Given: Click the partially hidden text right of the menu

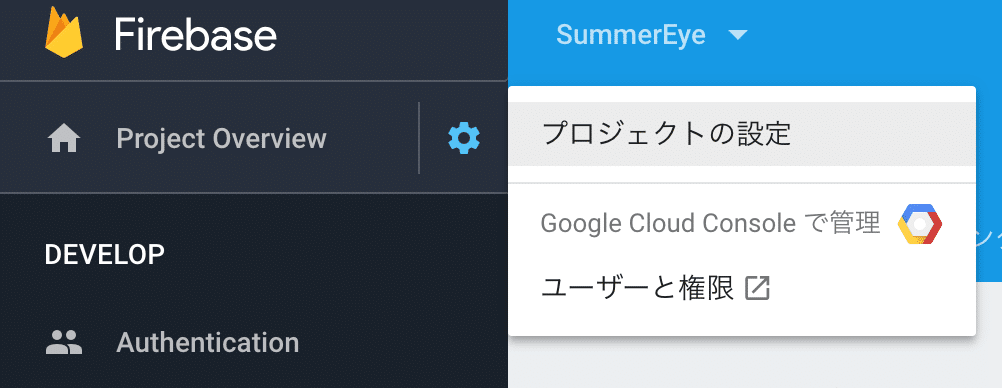Looking at the screenshot, I should 989,239.
